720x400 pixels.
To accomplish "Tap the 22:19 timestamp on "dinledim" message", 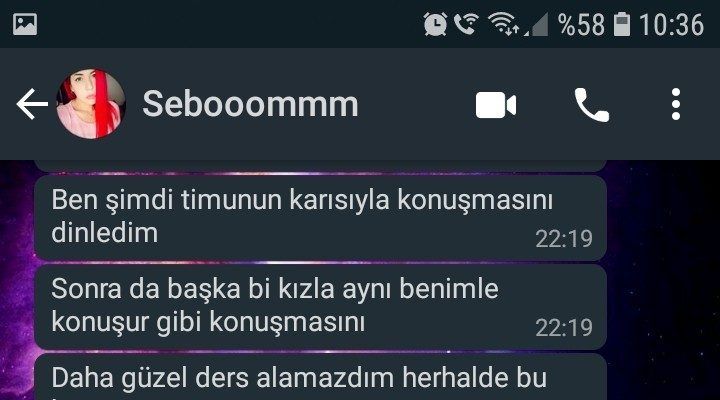I will point(564,239).
